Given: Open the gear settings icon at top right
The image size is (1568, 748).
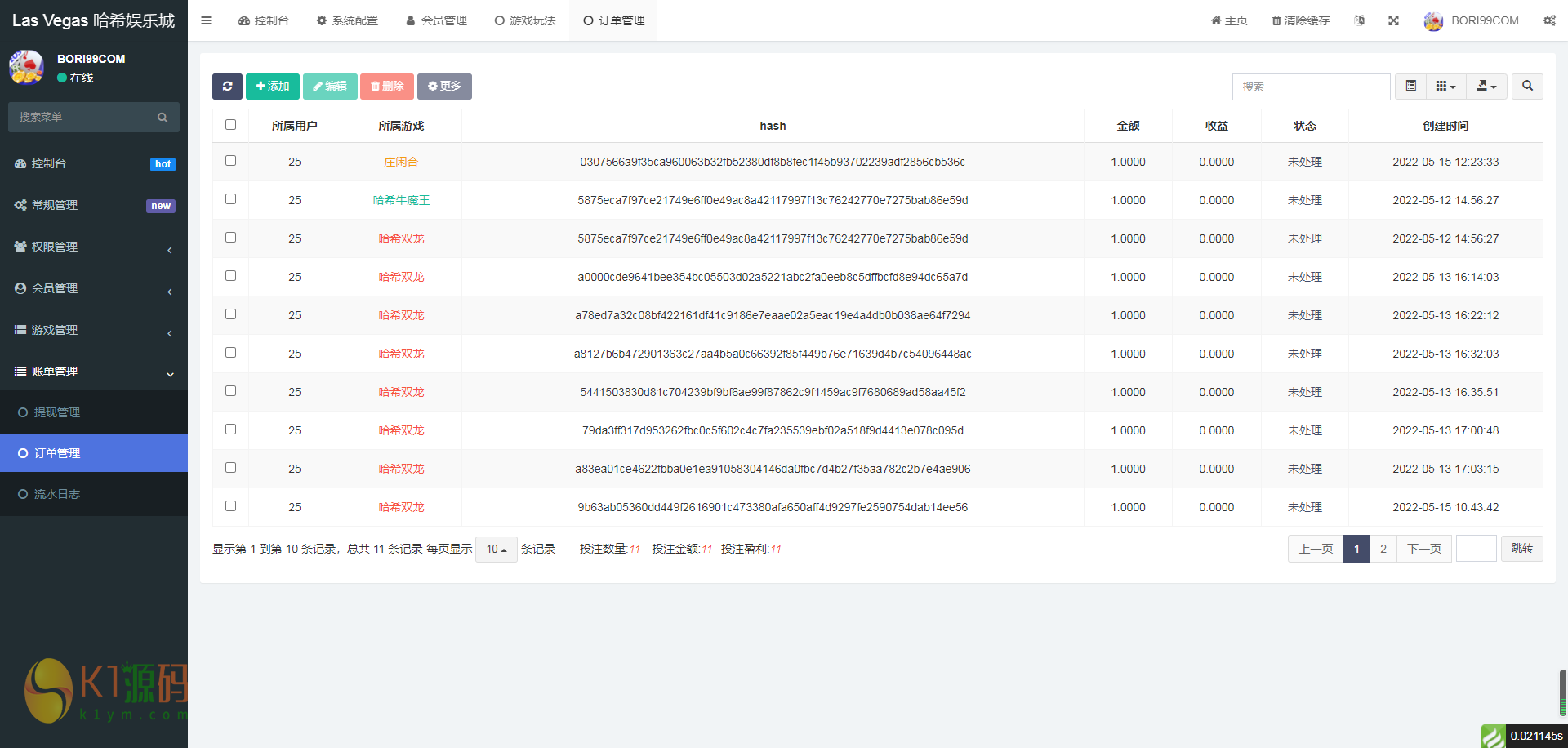Looking at the screenshot, I should click(1550, 20).
